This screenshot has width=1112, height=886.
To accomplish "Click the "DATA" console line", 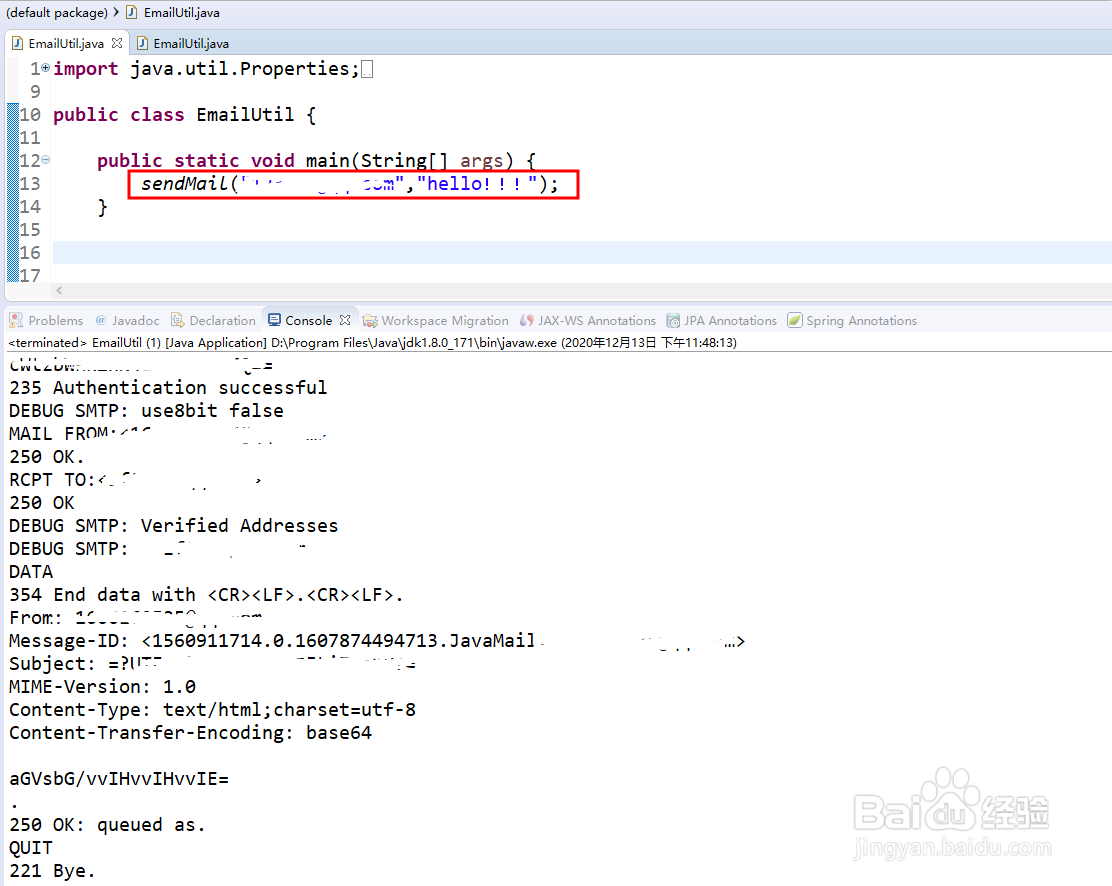I will (30, 572).
